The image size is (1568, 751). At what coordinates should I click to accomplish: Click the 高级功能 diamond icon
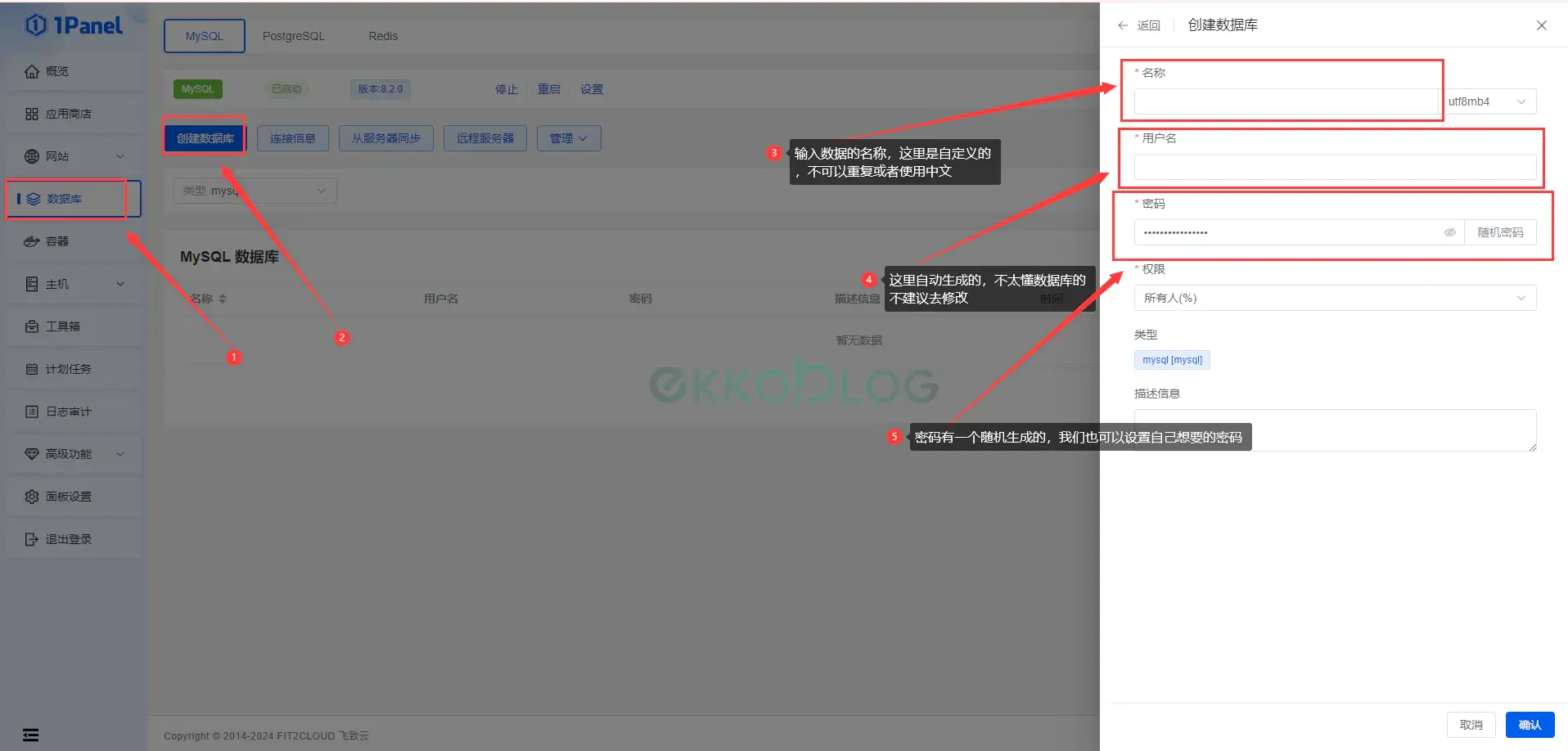[x=32, y=454]
